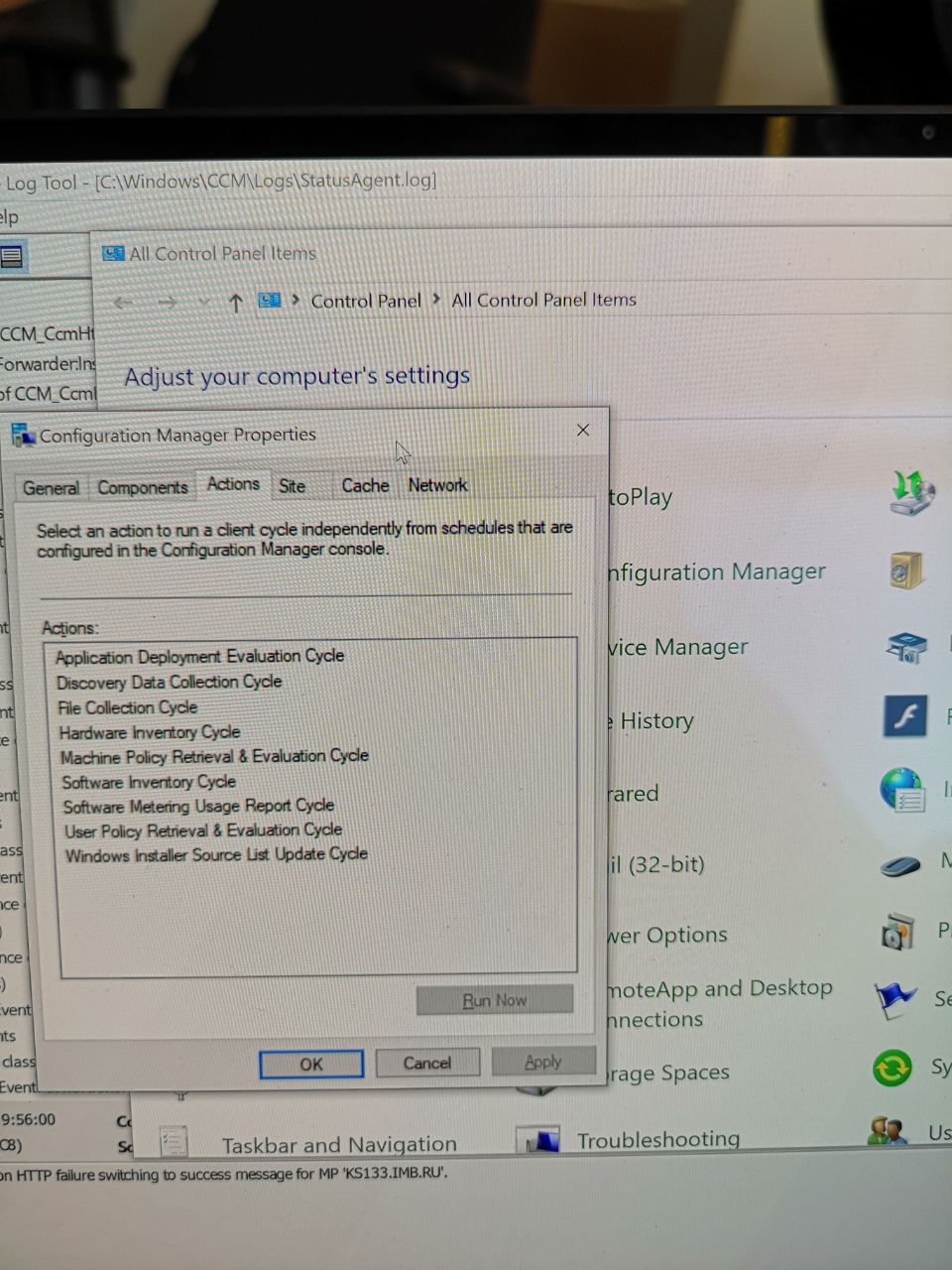Open the Device Manager link
This screenshot has height=1270, width=952.
(x=677, y=648)
